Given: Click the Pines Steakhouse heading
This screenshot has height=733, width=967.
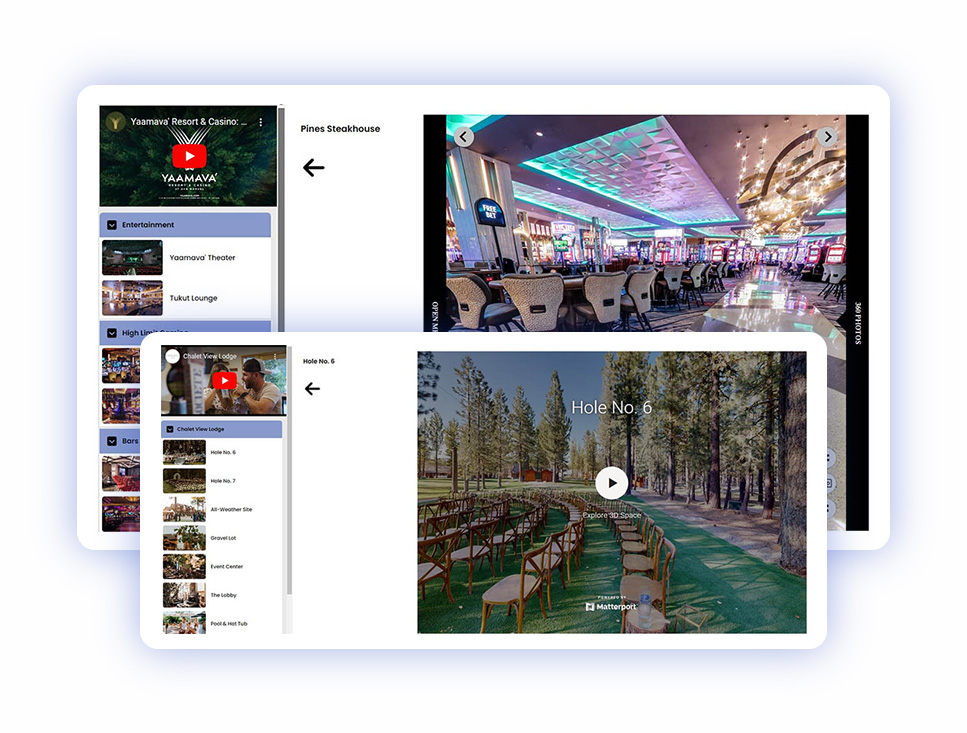Looking at the screenshot, I should point(340,129).
